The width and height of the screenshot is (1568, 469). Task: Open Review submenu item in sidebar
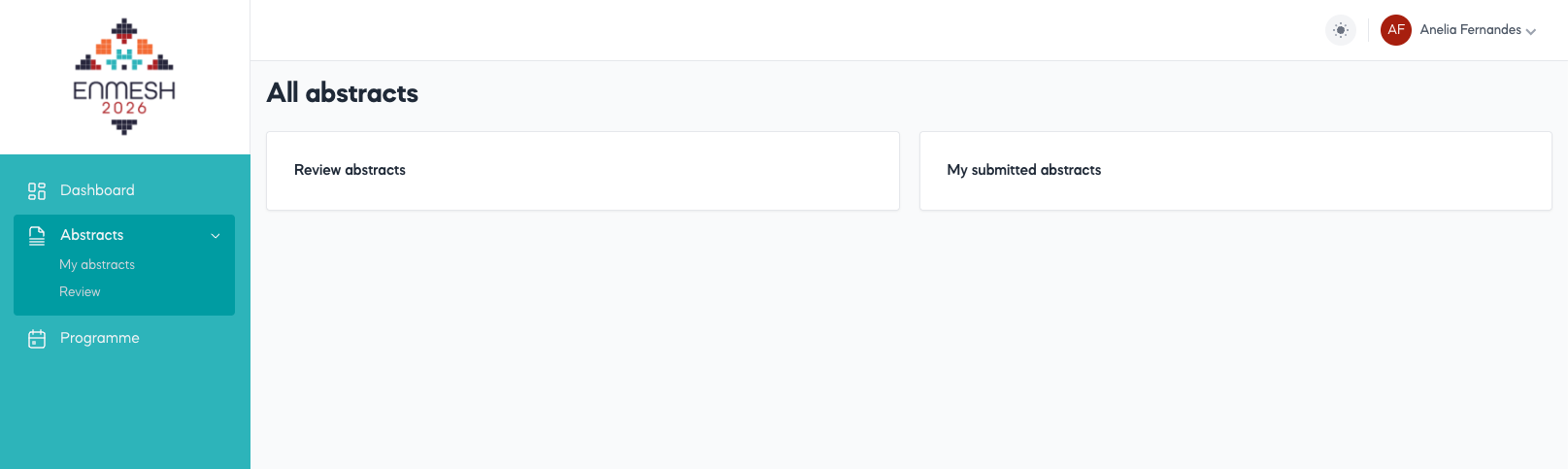click(80, 292)
